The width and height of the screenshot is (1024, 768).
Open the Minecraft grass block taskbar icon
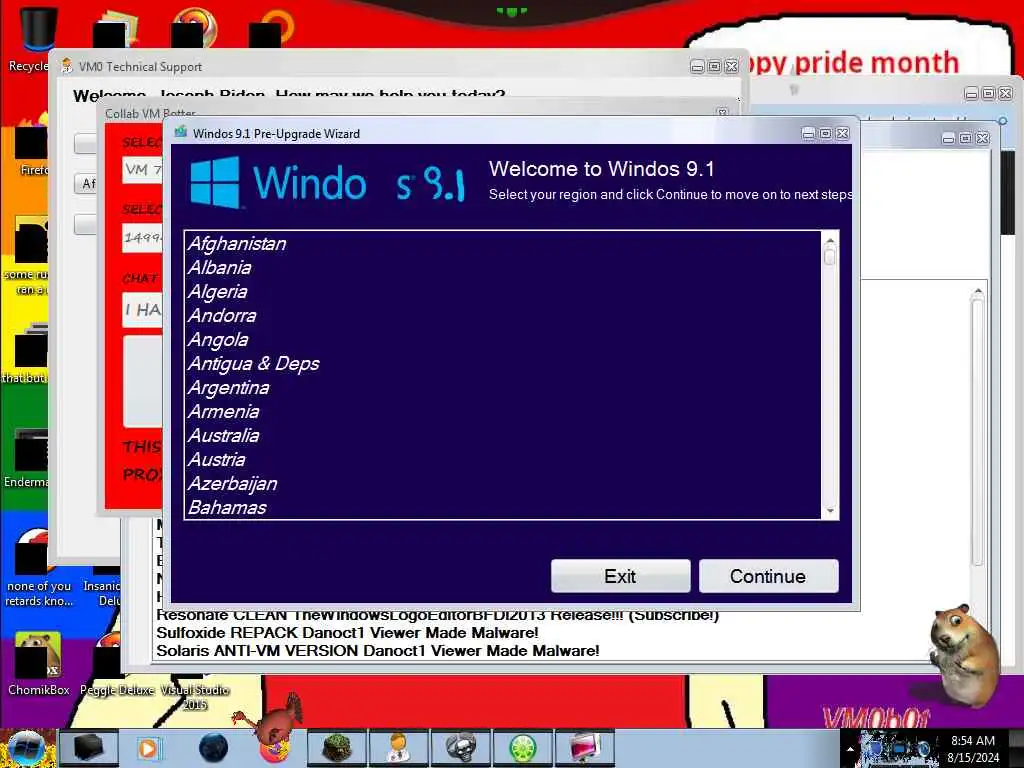pyautogui.click(x=337, y=748)
